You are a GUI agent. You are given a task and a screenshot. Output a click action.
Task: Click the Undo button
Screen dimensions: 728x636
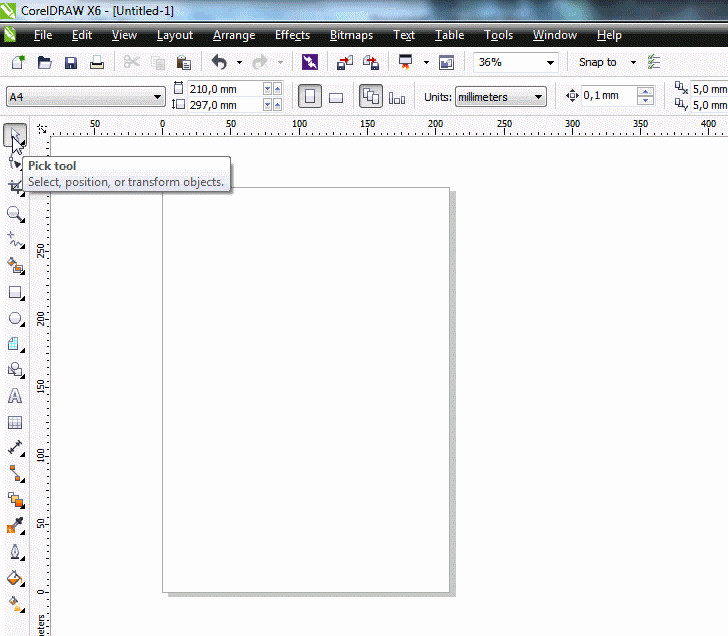(219, 62)
